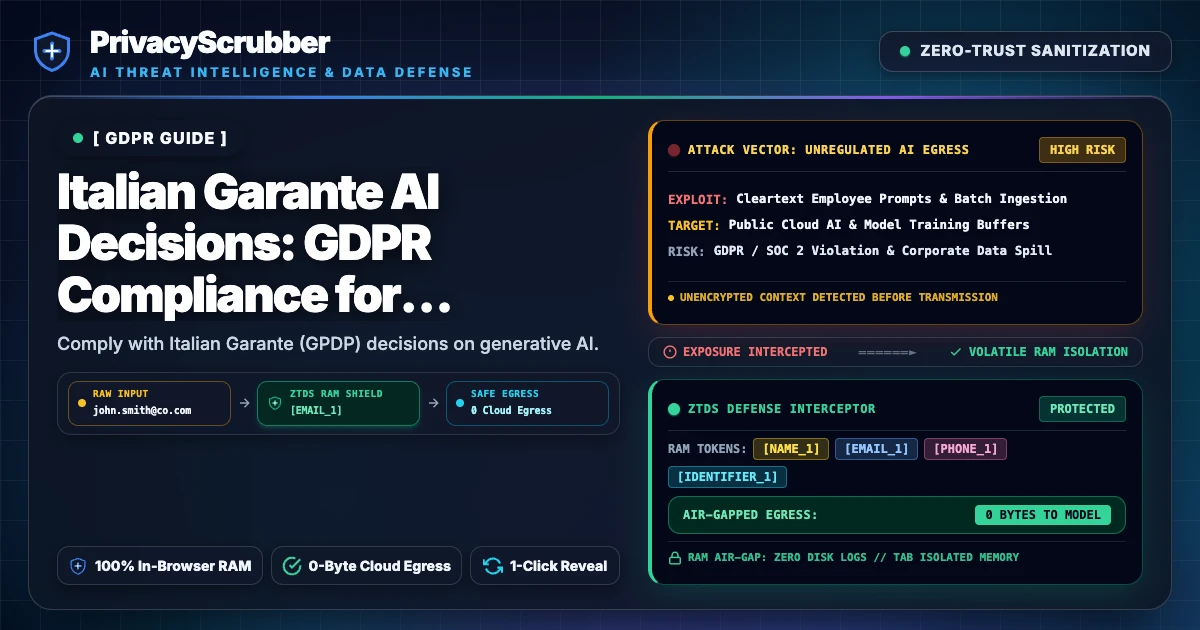Click the [PHONE_1] token chip
The image size is (1200, 630).
[965, 449]
